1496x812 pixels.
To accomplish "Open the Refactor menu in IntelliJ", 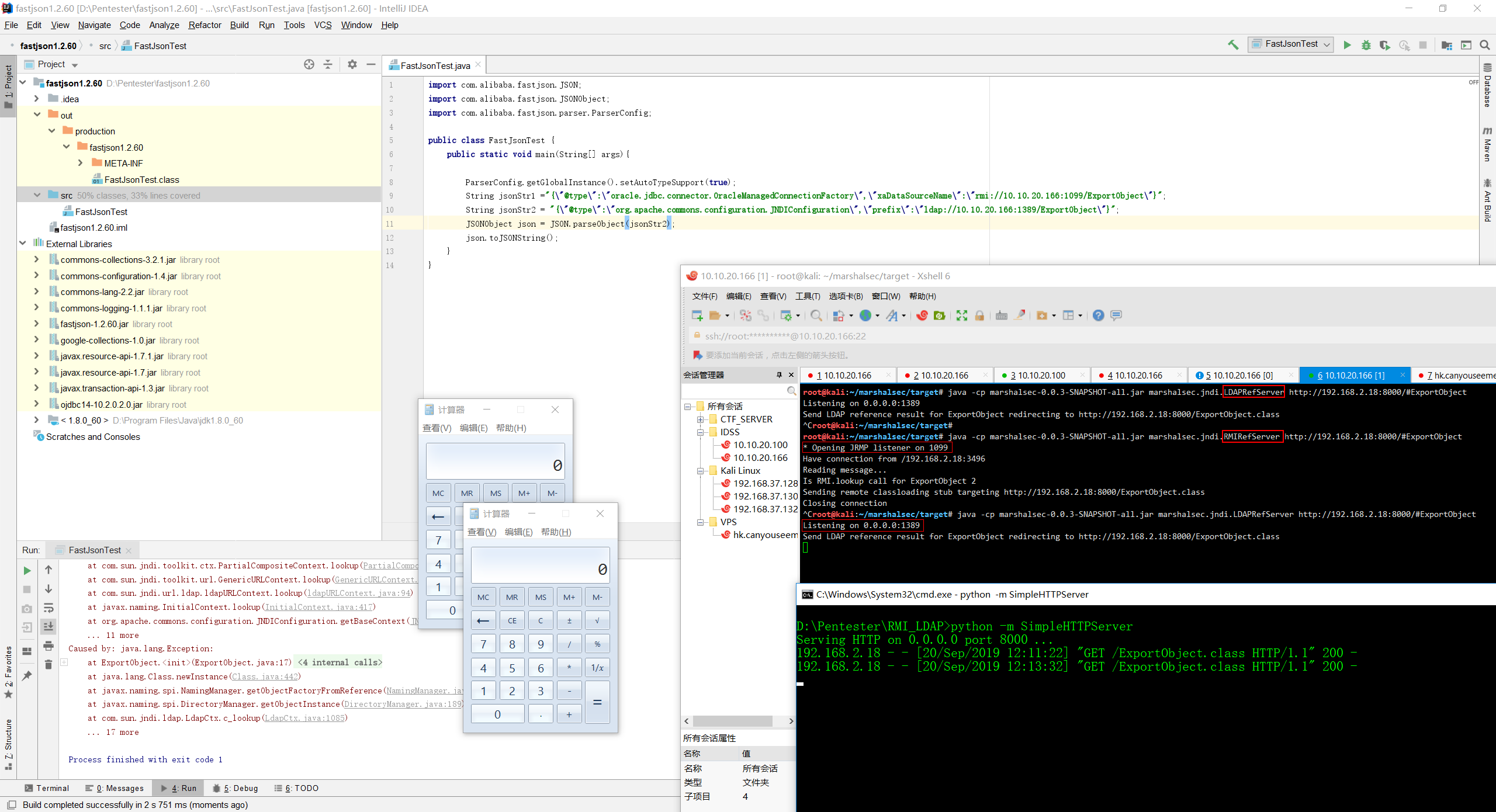I will (205, 25).
